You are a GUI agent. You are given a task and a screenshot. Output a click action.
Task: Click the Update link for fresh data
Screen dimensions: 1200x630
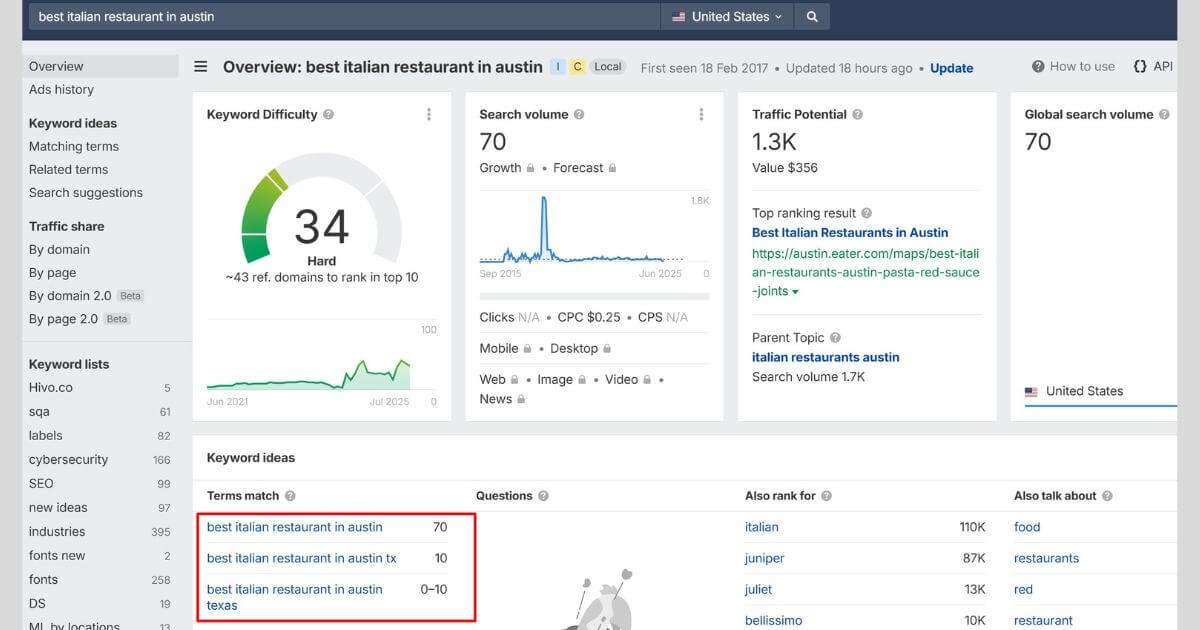(951, 68)
